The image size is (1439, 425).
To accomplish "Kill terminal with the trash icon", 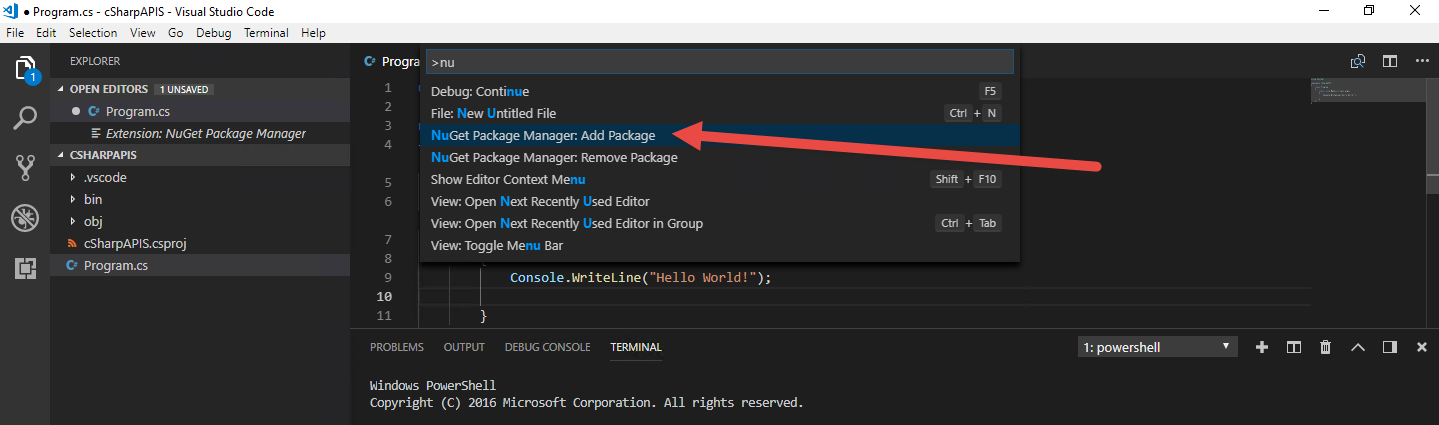I will (1326, 347).
